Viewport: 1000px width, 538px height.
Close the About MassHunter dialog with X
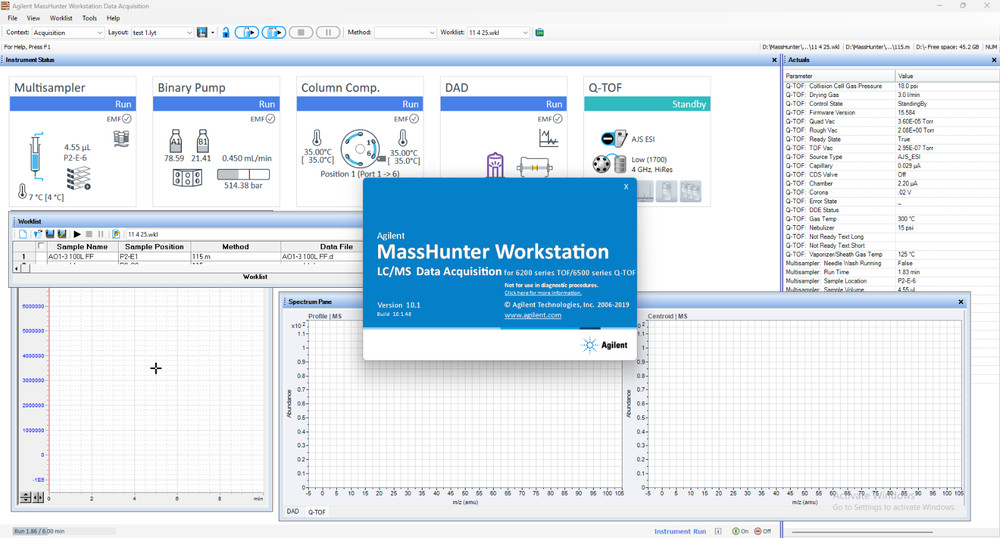[626, 187]
